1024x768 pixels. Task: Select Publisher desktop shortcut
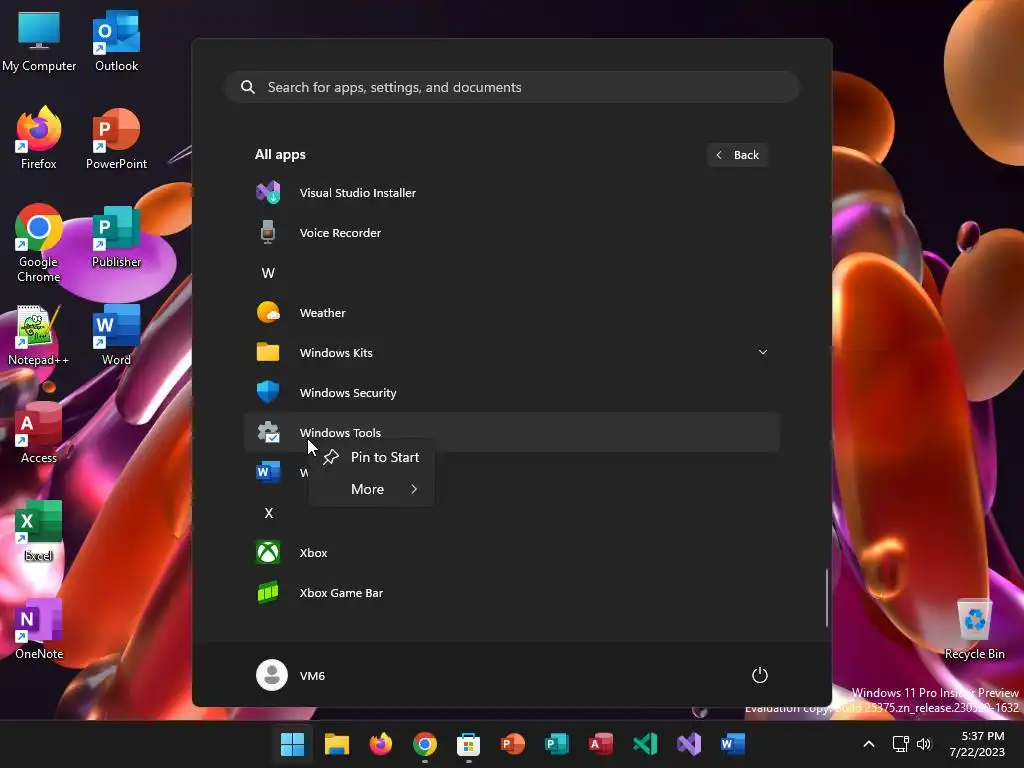click(x=116, y=236)
